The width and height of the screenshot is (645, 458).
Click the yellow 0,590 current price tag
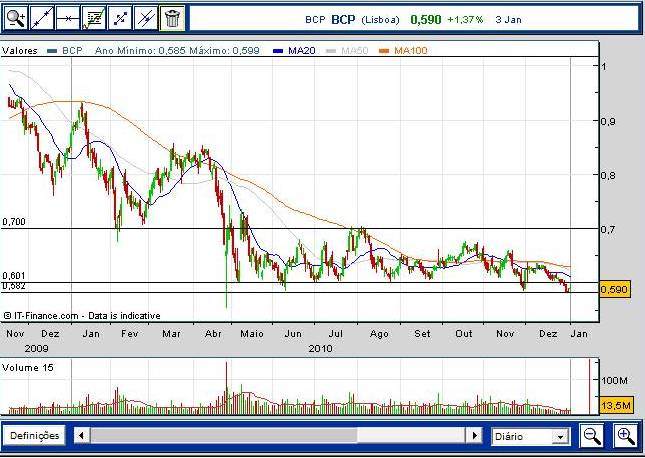[x=615, y=289]
